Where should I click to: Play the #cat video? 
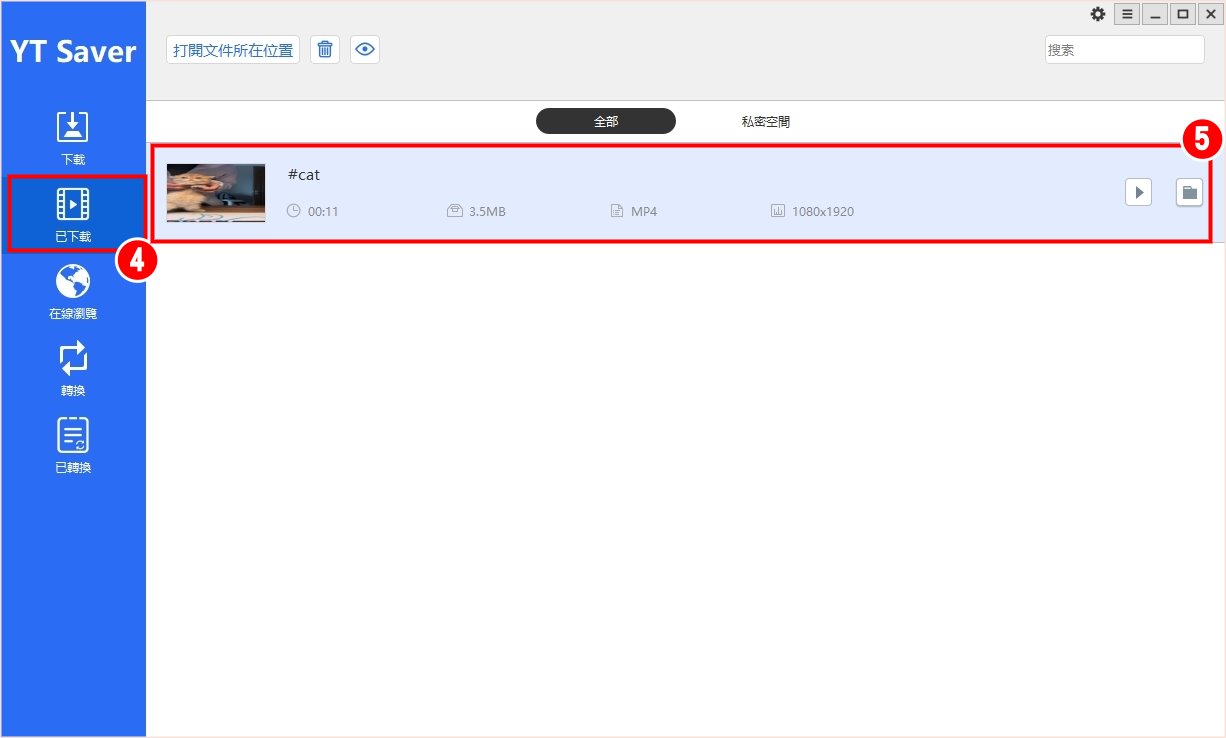pyautogui.click(x=1139, y=192)
